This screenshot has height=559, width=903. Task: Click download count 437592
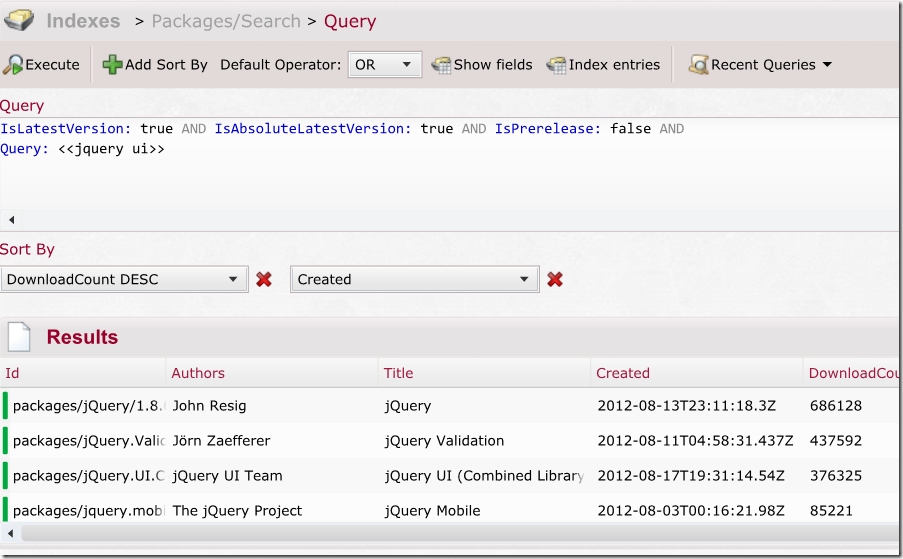(836, 441)
